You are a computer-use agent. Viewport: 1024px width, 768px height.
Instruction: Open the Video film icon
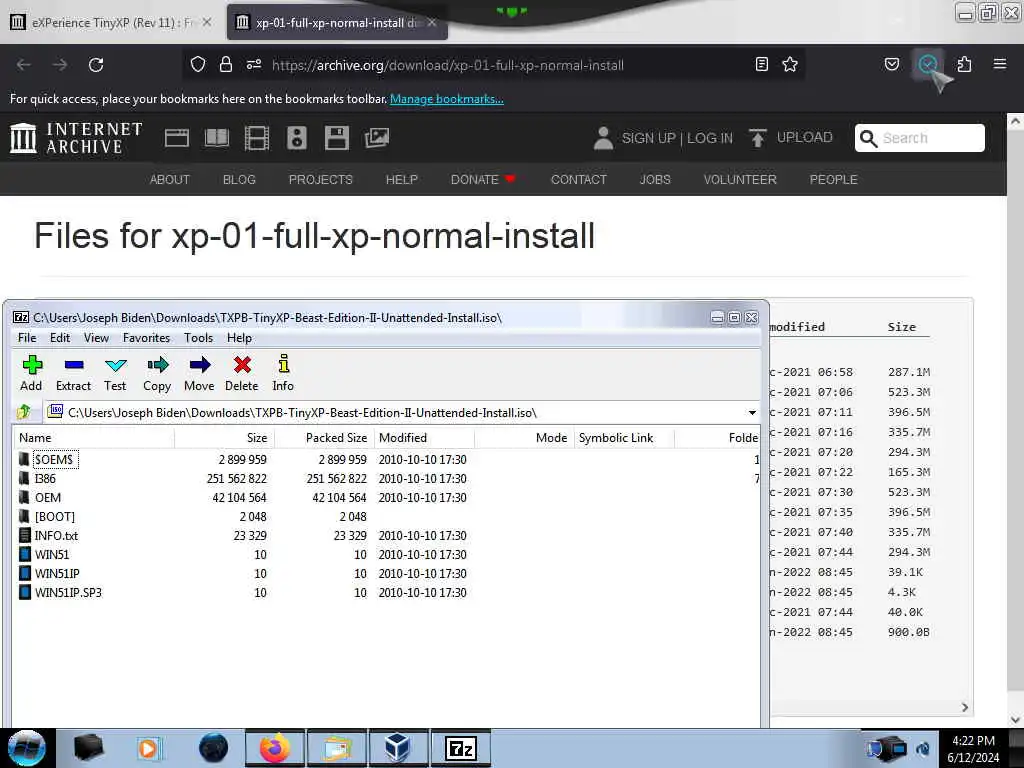coord(257,138)
